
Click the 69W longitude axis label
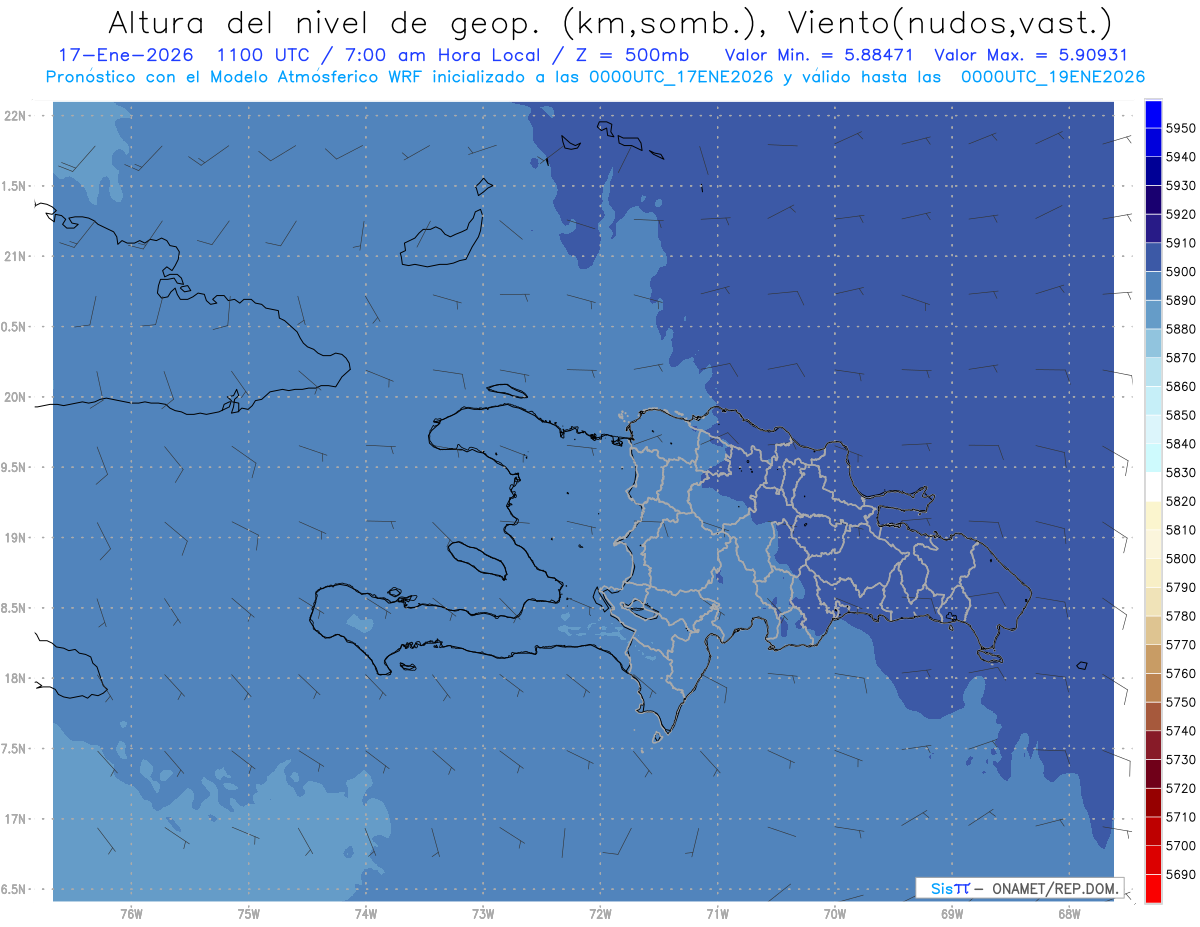(x=952, y=915)
